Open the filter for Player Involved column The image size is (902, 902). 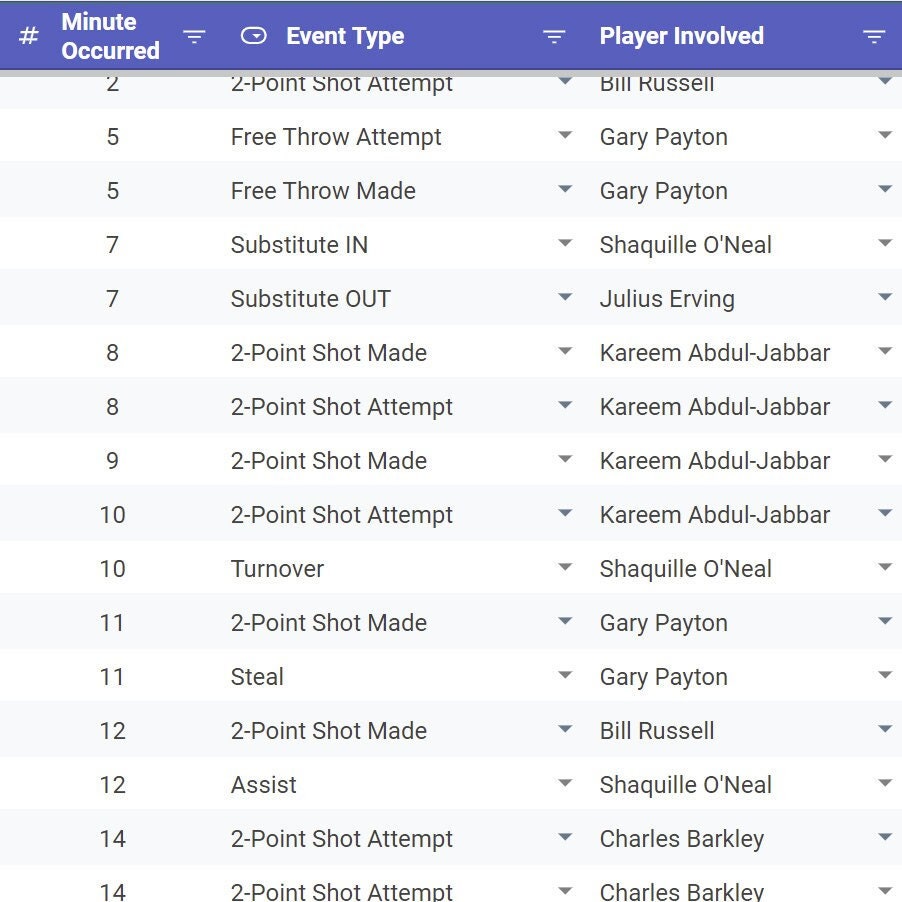click(874, 35)
